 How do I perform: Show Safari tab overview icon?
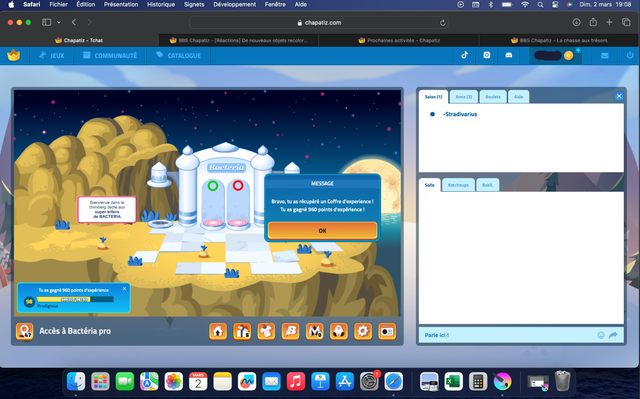(x=626, y=22)
